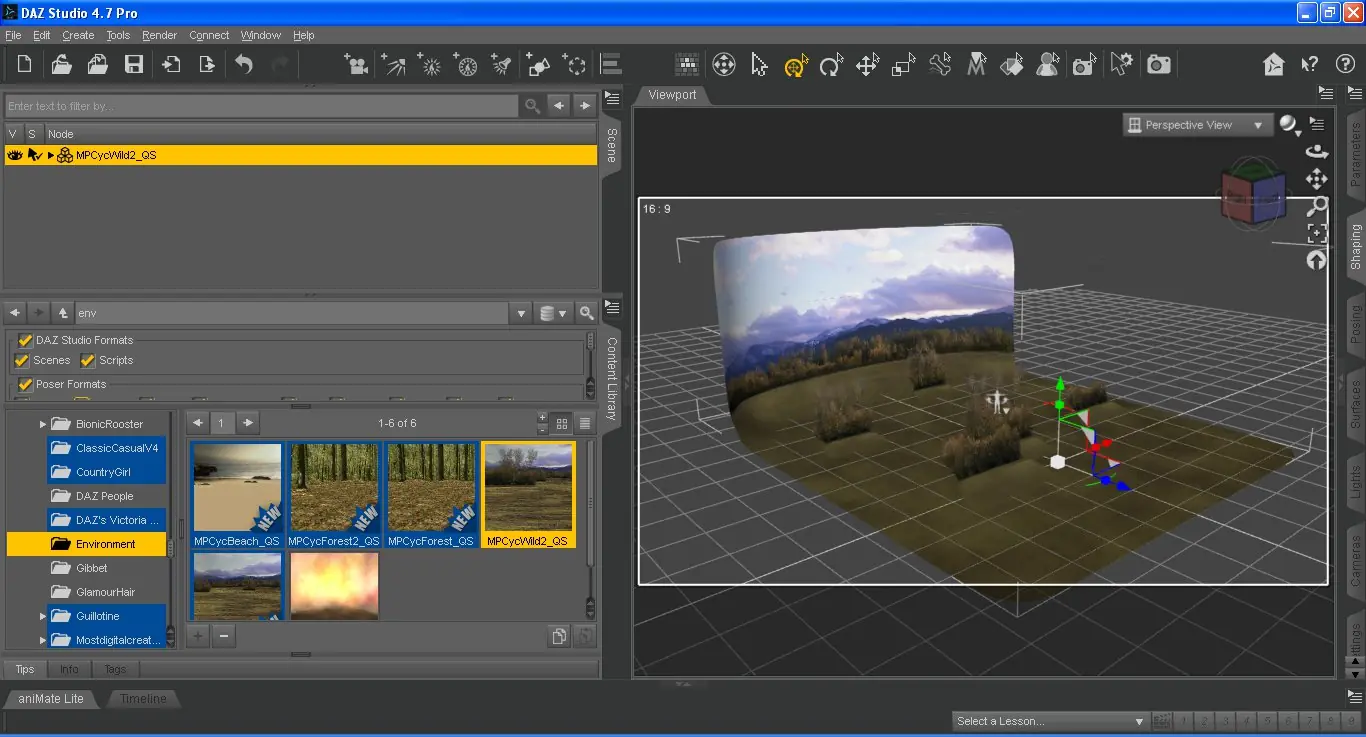Click the Save scene icon
This screenshot has height=737, width=1366.
pyautogui.click(x=133, y=65)
